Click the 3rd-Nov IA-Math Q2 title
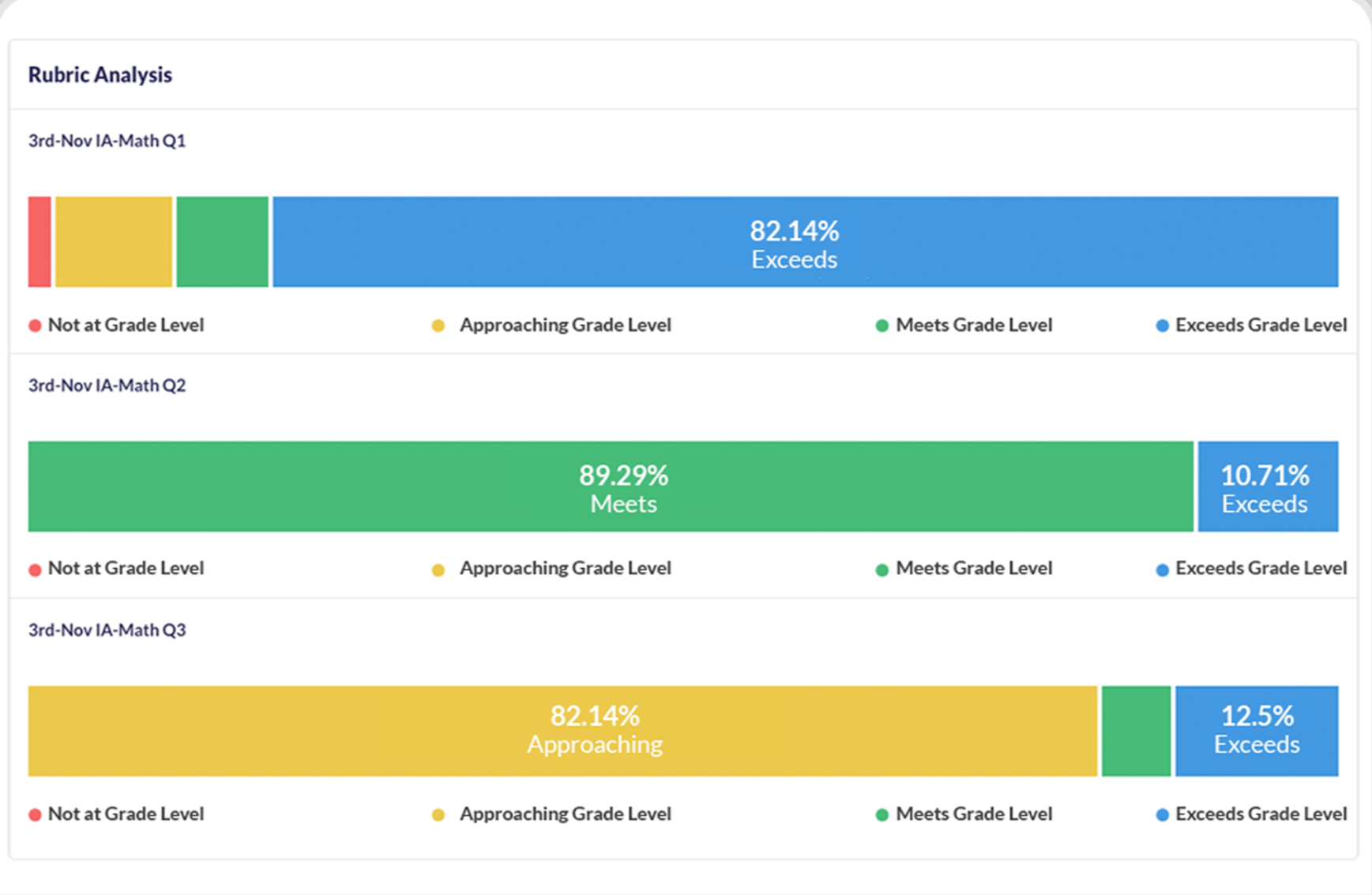Viewport: 1372px width, 895px height. click(107, 385)
